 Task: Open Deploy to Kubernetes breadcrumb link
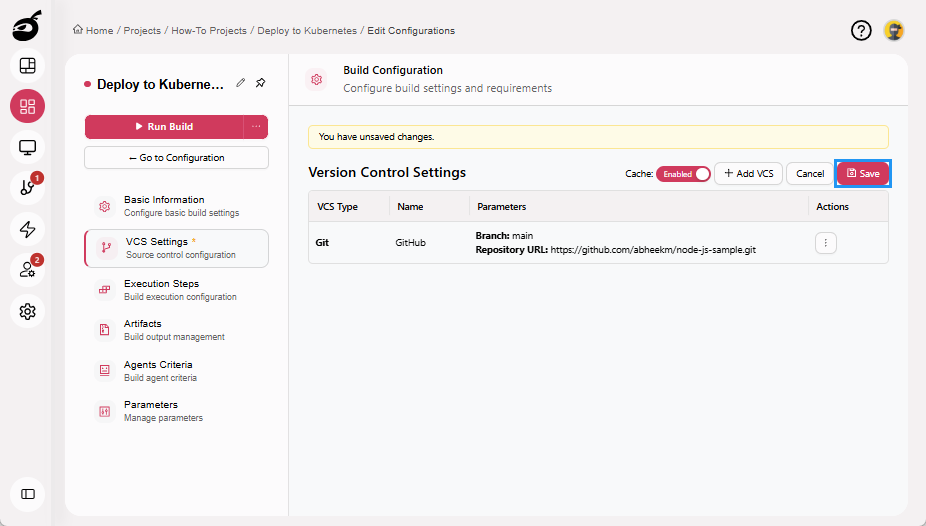click(x=307, y=31)
